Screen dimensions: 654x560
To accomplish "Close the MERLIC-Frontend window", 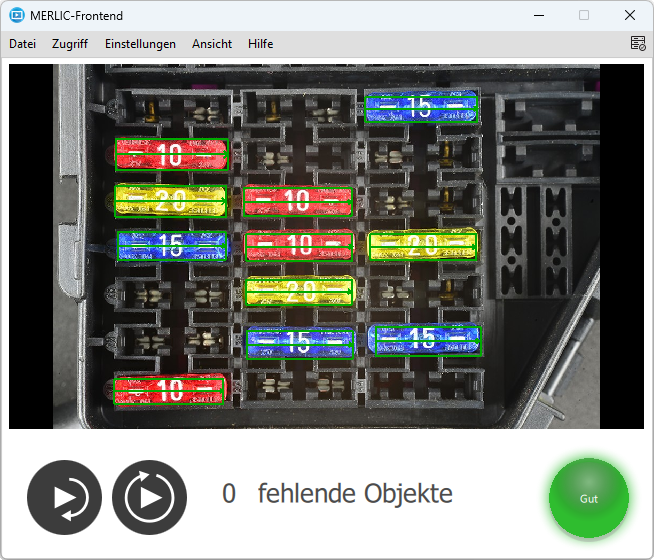I will click(x=630, y=15).
